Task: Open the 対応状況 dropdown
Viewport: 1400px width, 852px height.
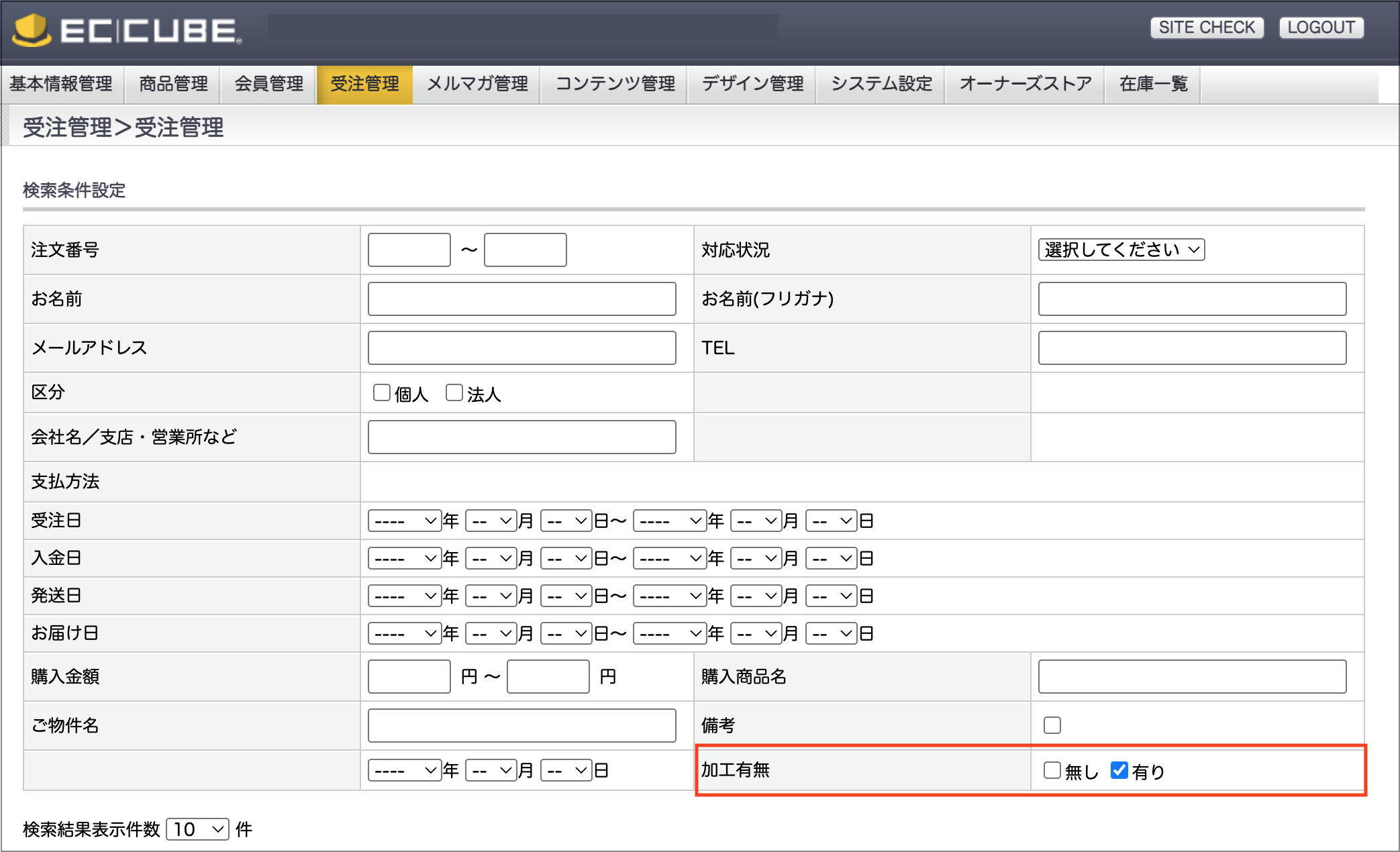Action: pos(1121,250)
